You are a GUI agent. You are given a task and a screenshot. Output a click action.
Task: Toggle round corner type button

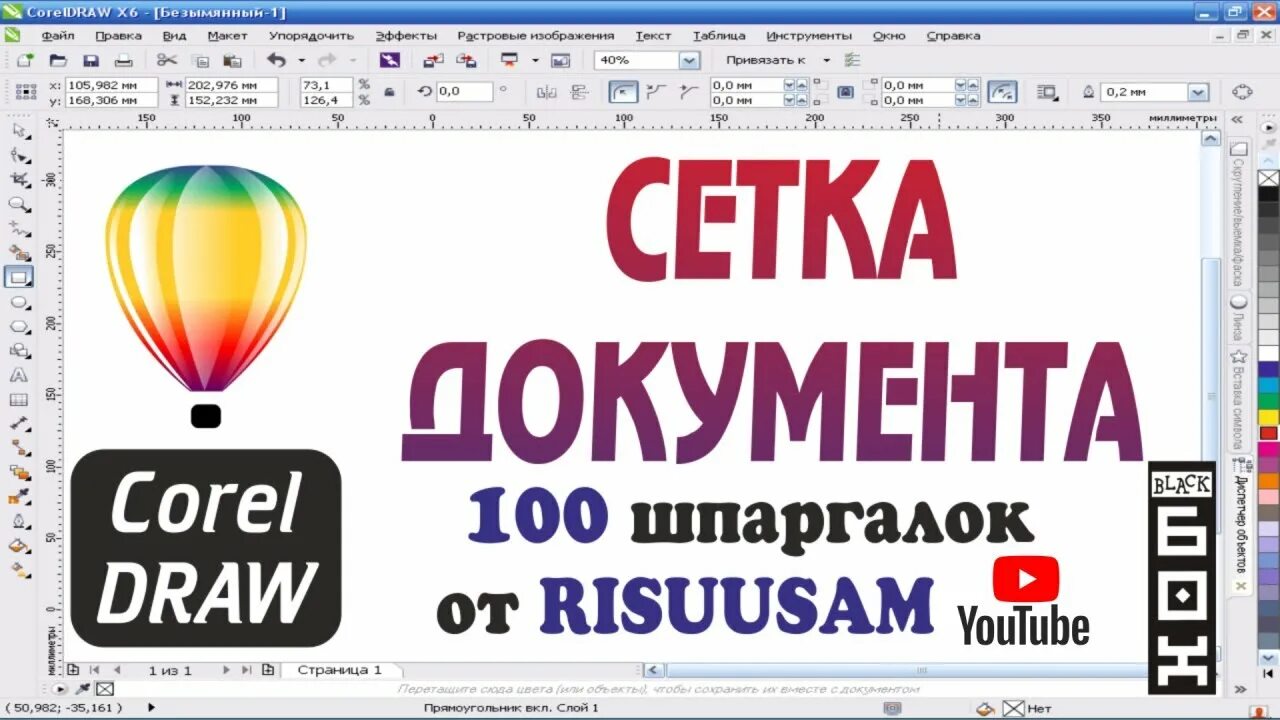624,92
